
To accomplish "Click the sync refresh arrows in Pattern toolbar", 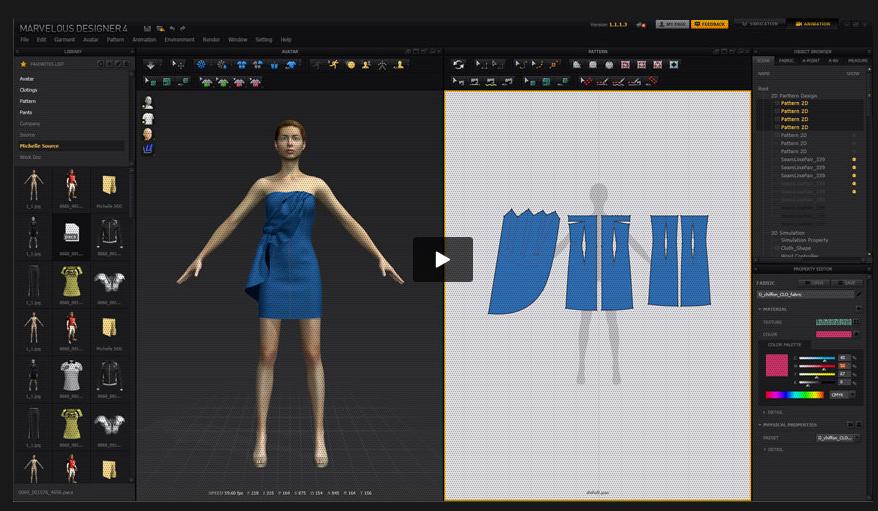I will [459, 65].
